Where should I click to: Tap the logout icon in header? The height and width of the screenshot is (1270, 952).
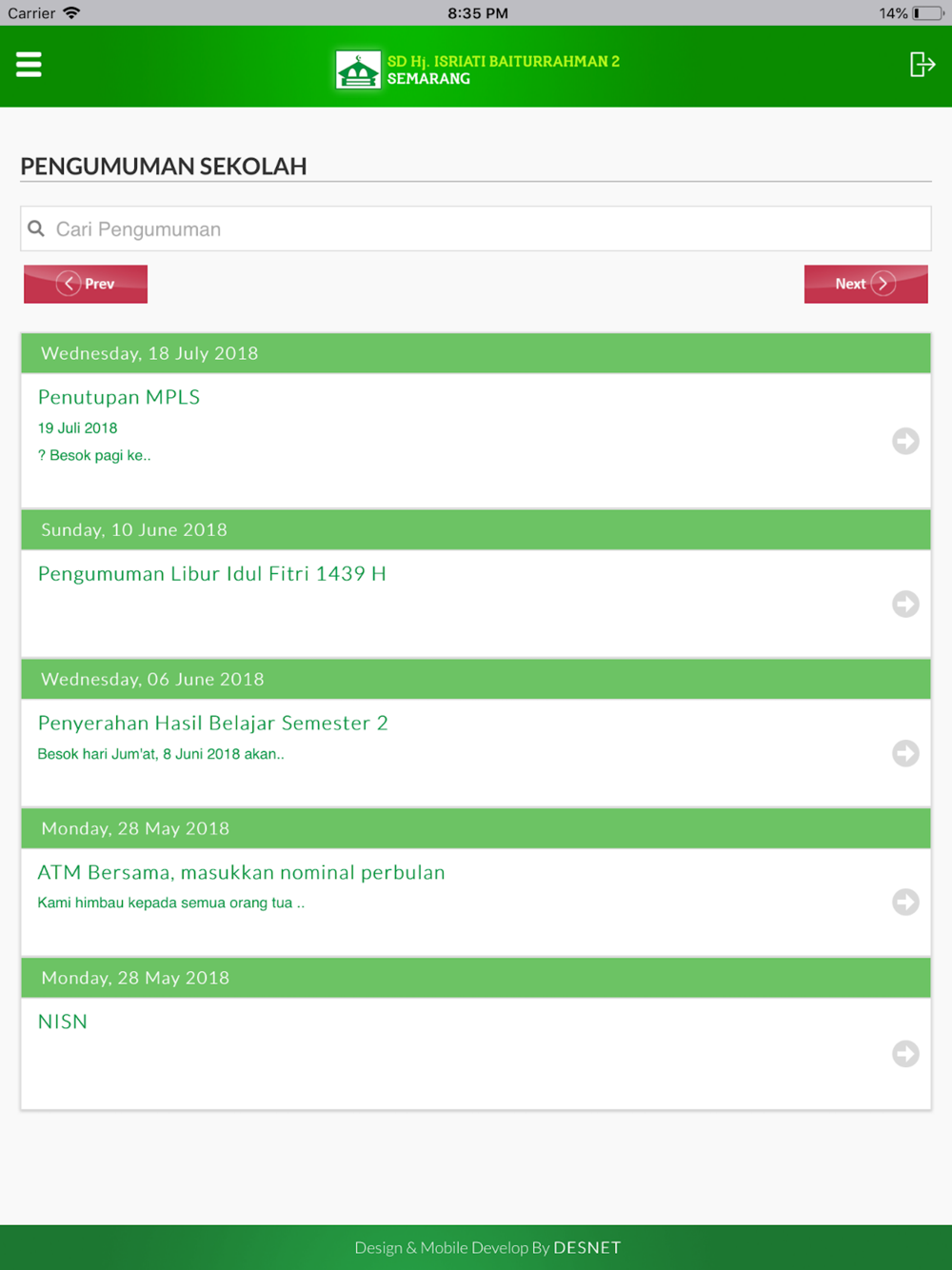click(922, 65)
